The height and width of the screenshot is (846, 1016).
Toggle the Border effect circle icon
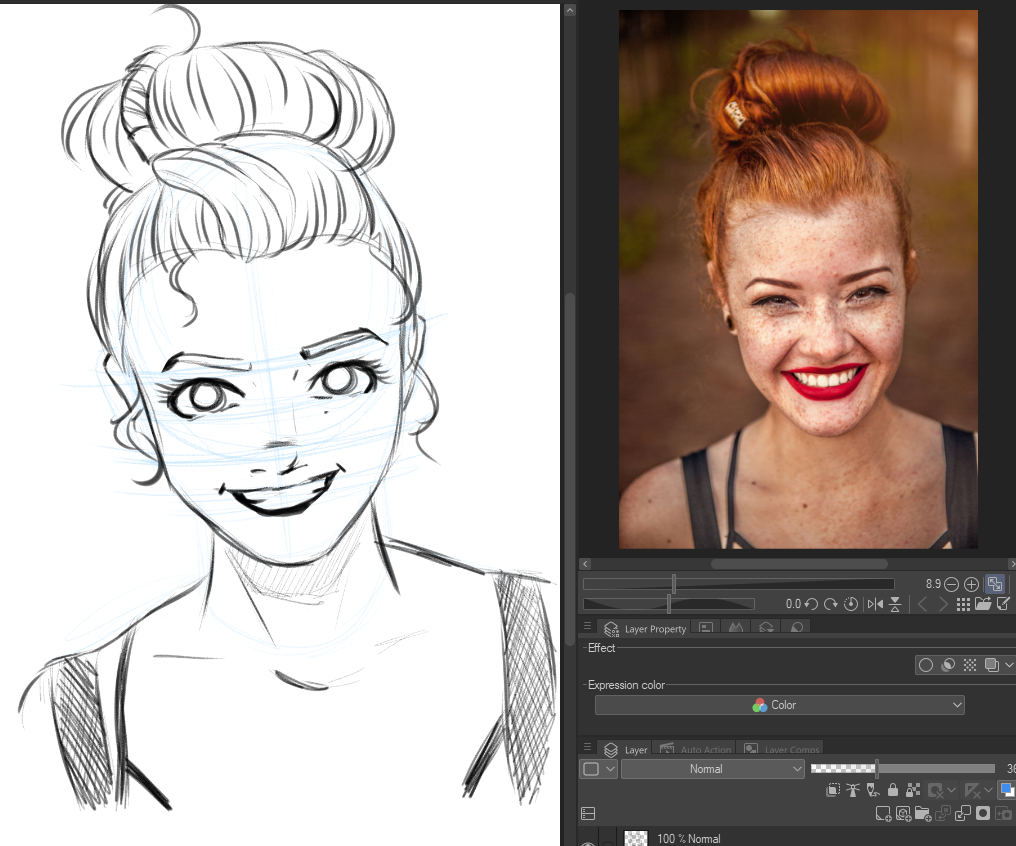pyautogui.click(x=926, y=665)
